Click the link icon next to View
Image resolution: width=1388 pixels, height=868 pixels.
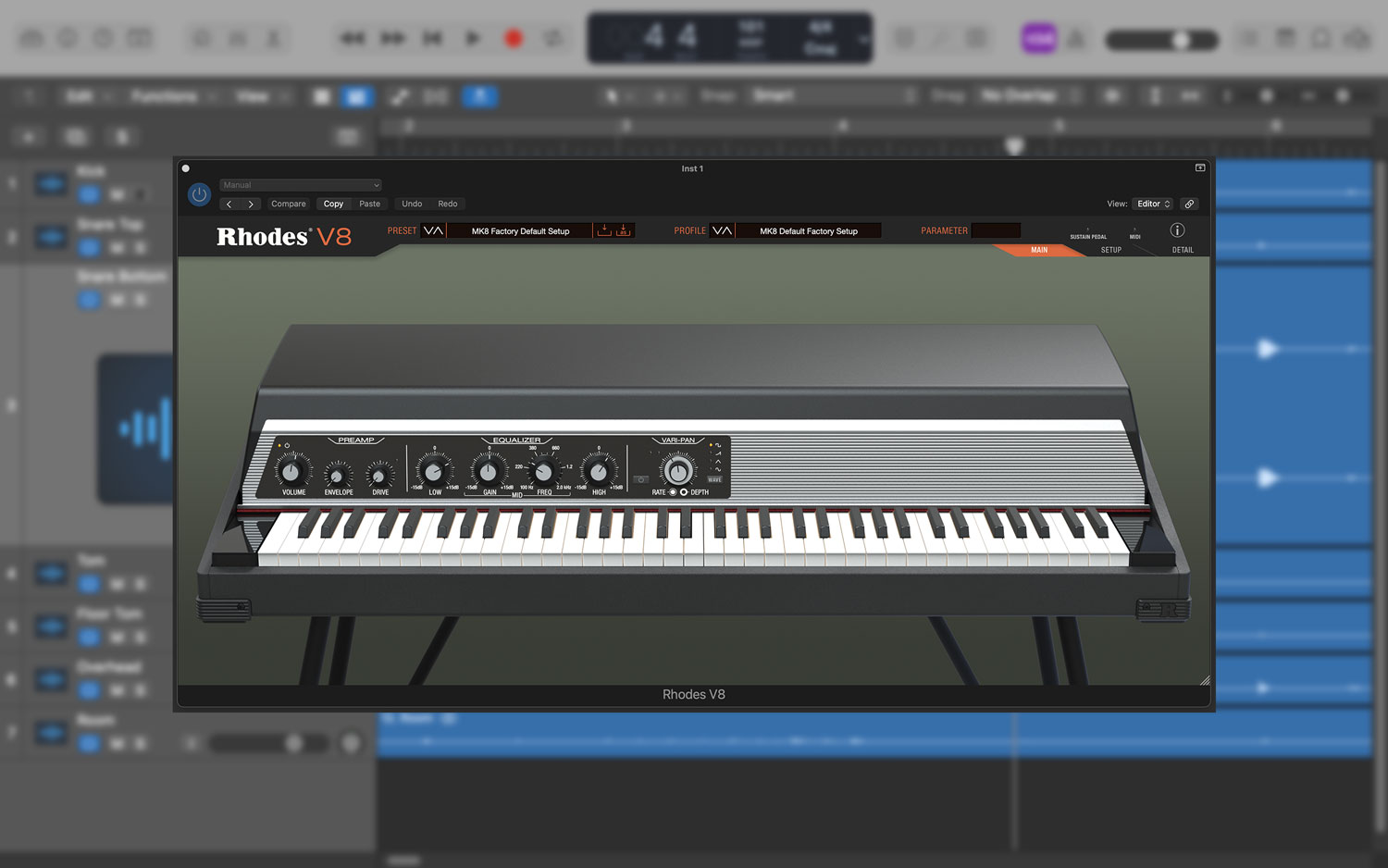tap(1190, 204)
